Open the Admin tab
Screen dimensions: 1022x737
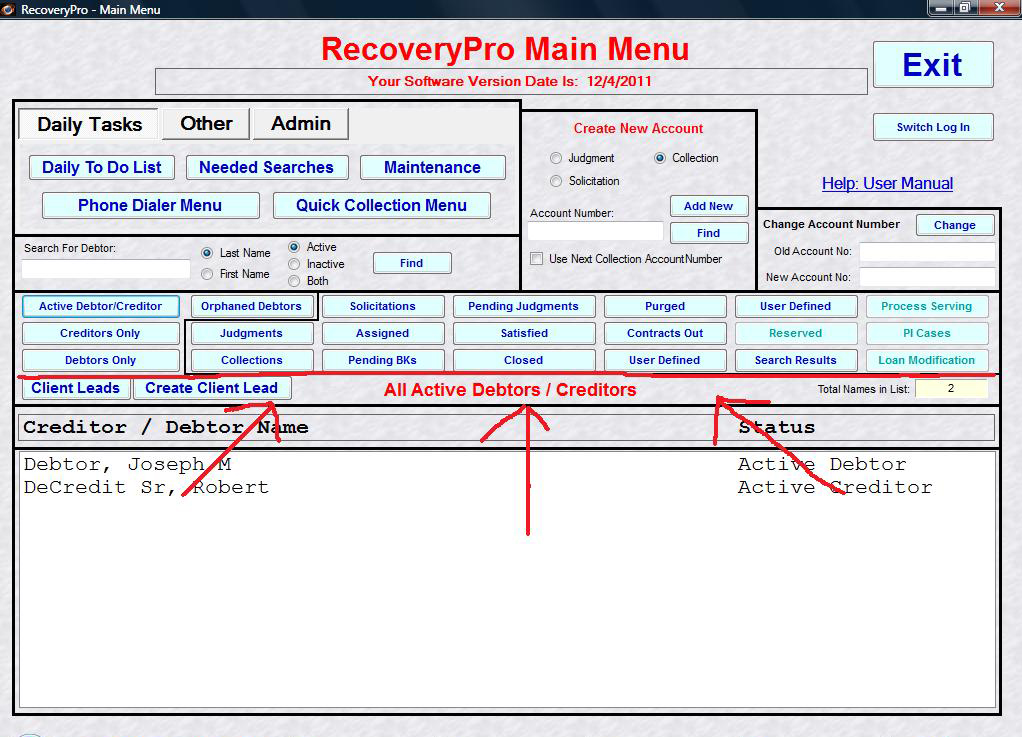(x=300, y=124)
